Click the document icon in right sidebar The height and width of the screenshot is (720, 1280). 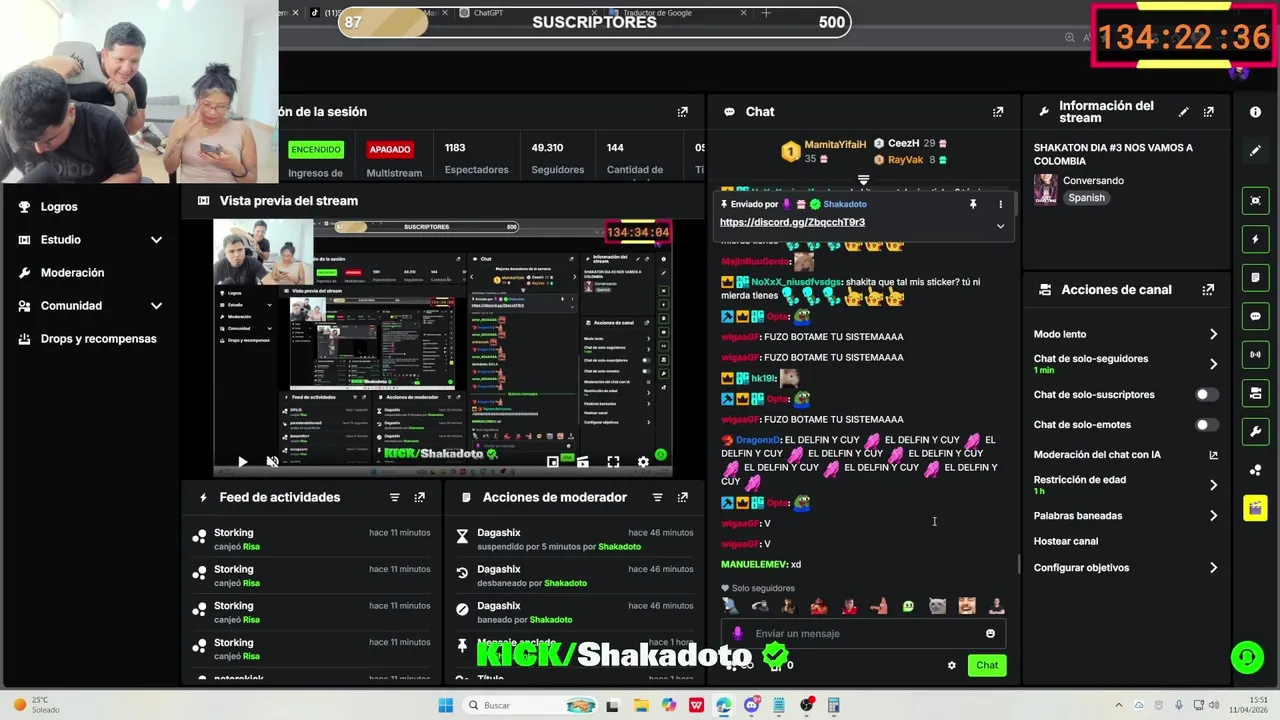1255,277
